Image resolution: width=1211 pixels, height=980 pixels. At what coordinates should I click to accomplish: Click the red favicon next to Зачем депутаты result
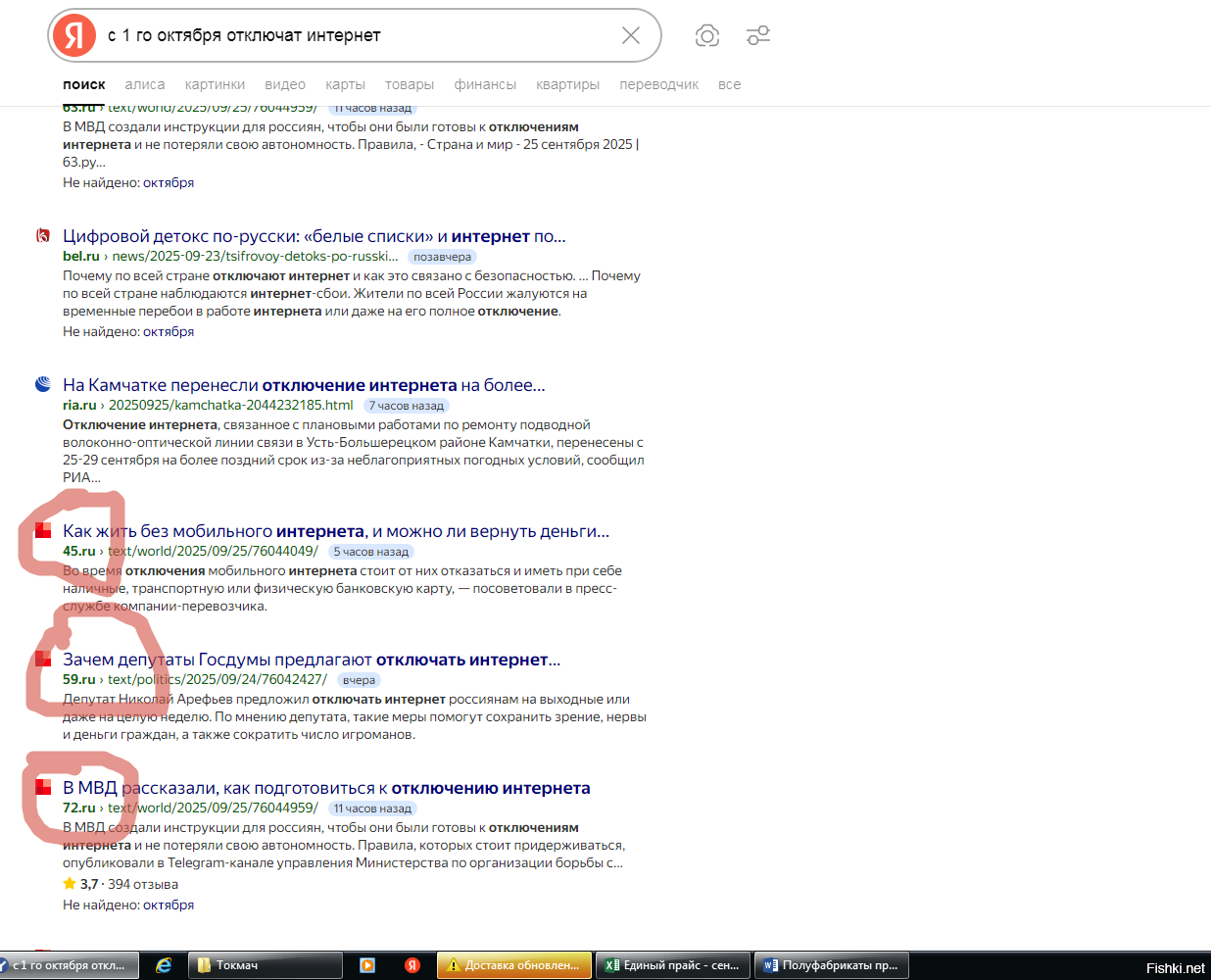[43, 659]
